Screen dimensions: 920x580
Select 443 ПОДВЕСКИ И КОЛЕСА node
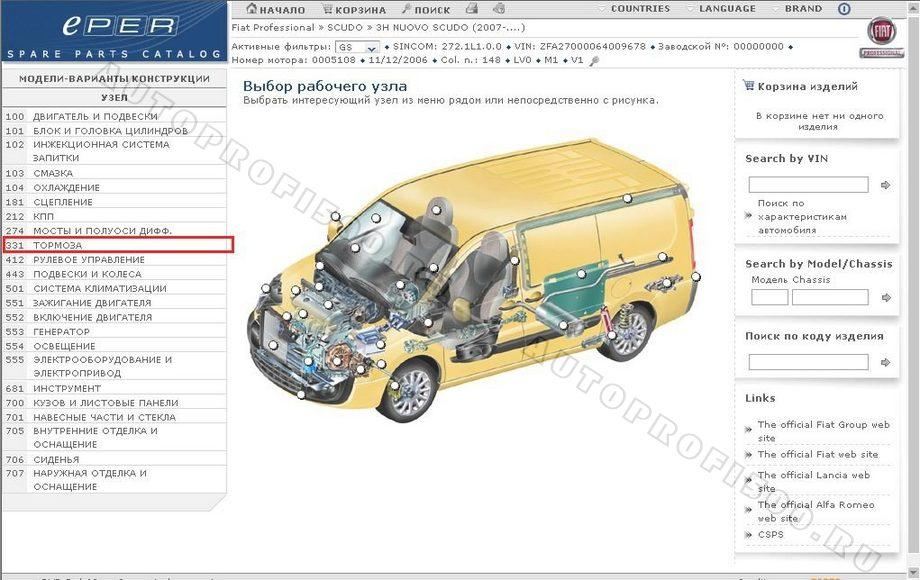[x=114, y=274]
